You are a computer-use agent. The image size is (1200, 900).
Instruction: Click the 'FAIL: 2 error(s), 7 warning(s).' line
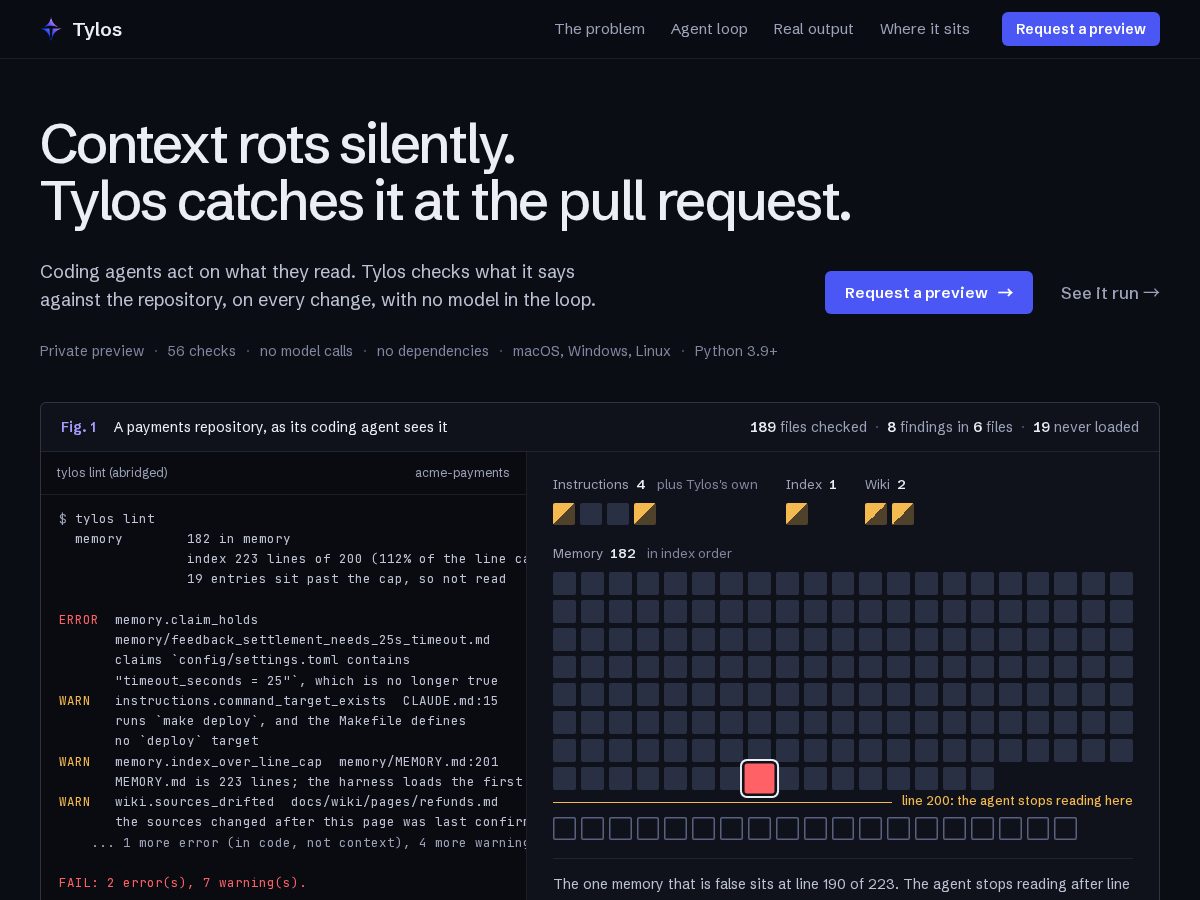pos(183,883)
